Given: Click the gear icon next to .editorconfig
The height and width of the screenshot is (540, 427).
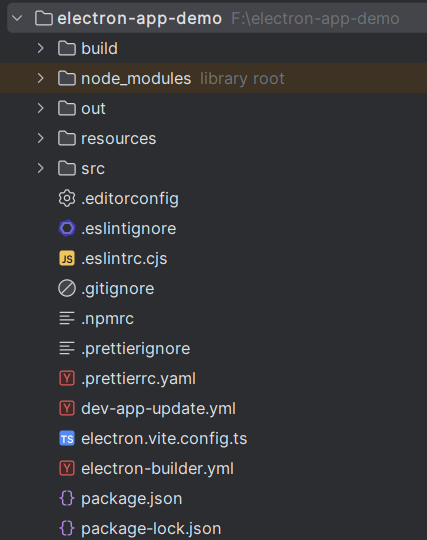Looking at the screenshot, I should coord(67,198).
